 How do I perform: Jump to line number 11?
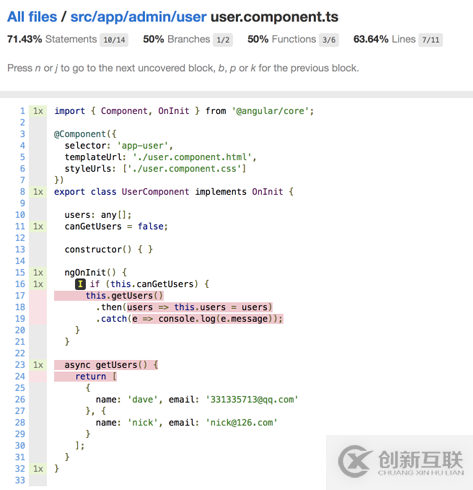[x=20, y=227]
